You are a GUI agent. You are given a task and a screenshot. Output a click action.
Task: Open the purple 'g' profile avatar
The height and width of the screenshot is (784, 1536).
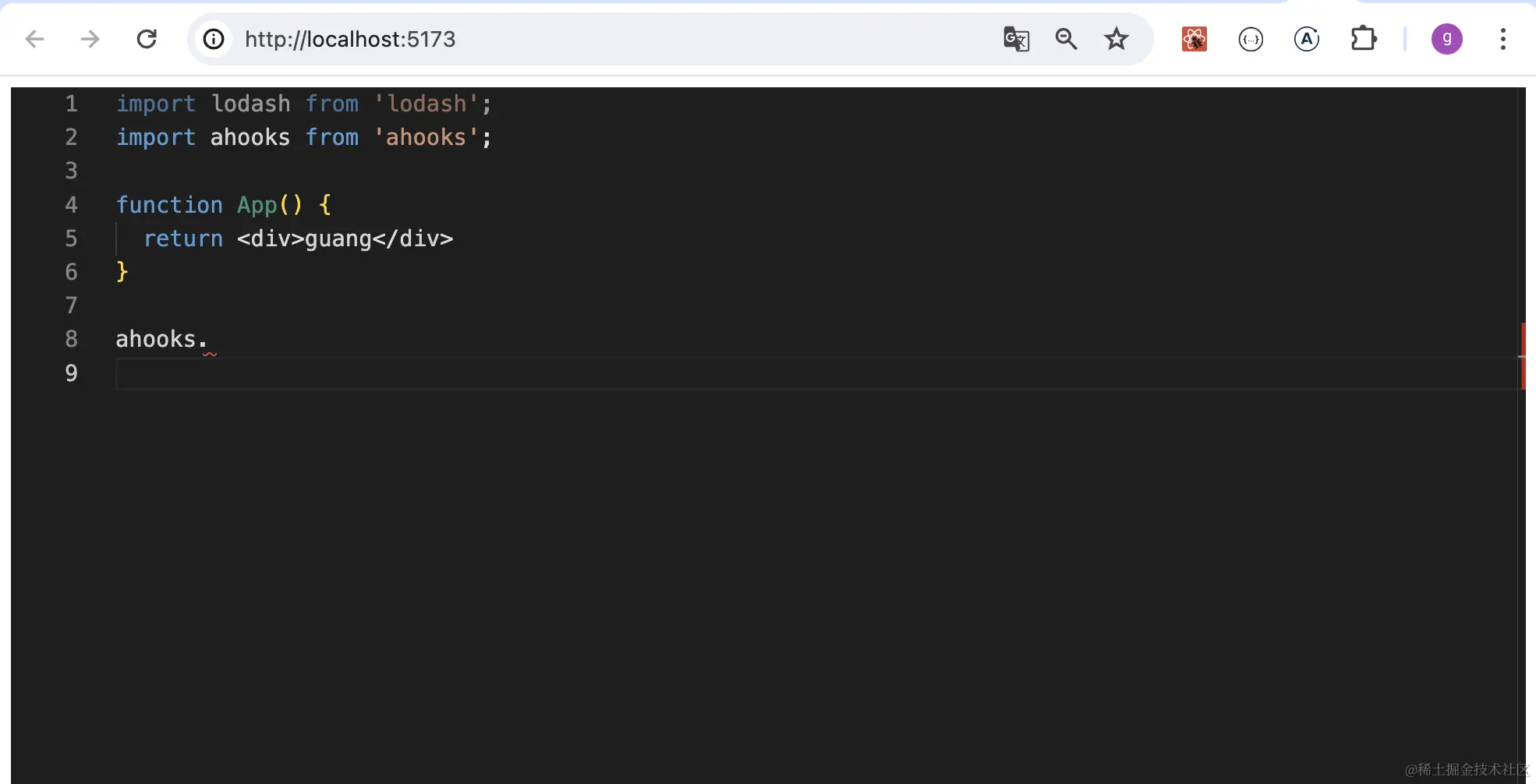coord(1447,39)
